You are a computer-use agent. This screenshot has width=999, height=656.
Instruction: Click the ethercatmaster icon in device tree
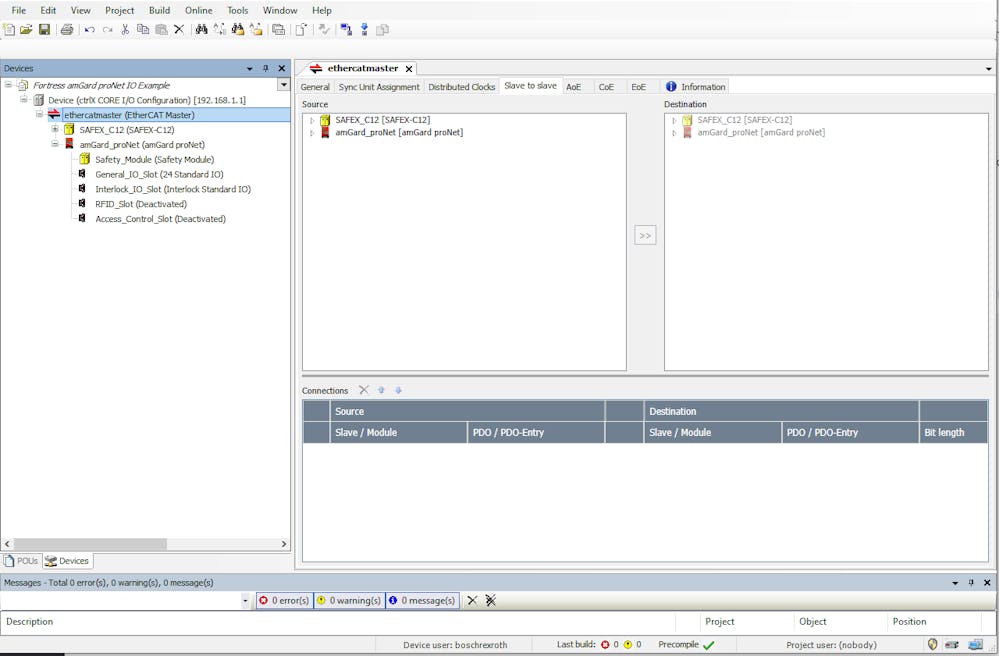click(x=54, y=115)
